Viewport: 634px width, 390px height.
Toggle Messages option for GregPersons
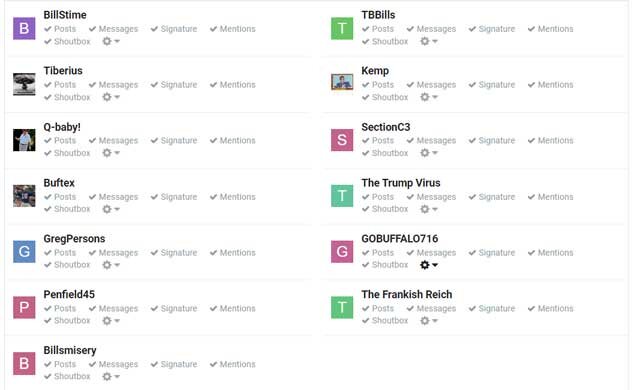[113, 253]
